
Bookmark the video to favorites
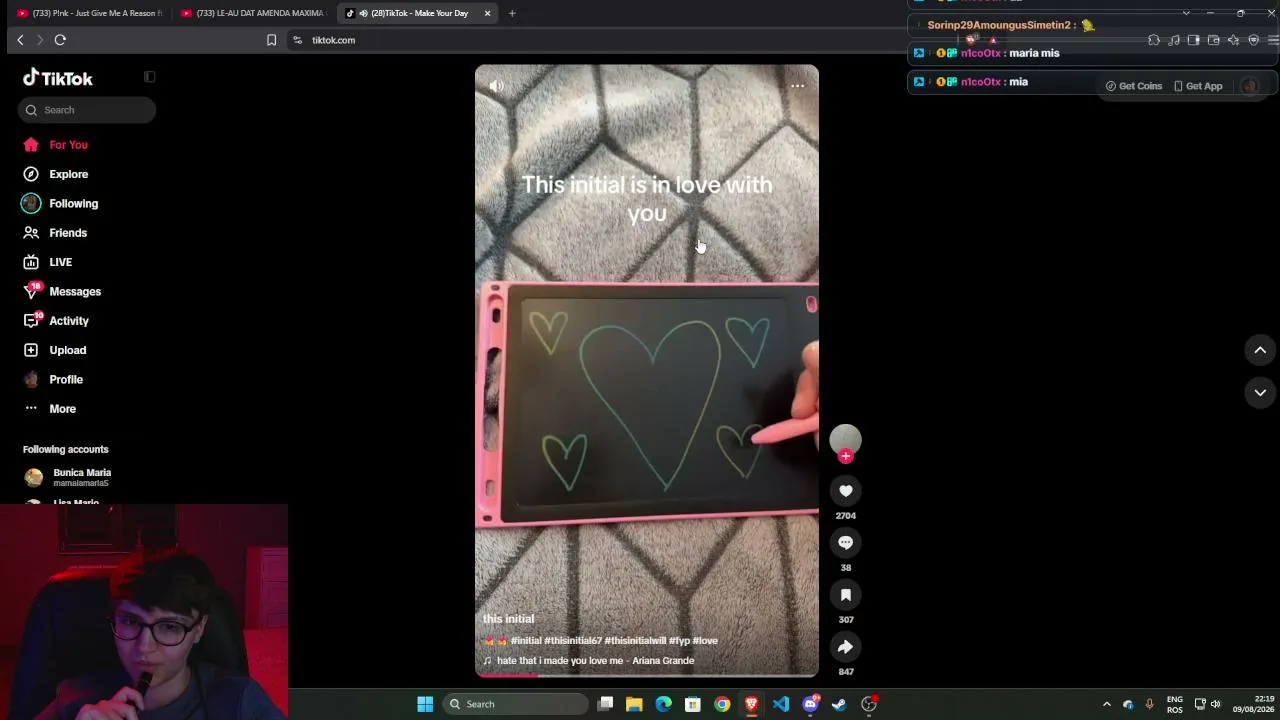click(846, 595)
